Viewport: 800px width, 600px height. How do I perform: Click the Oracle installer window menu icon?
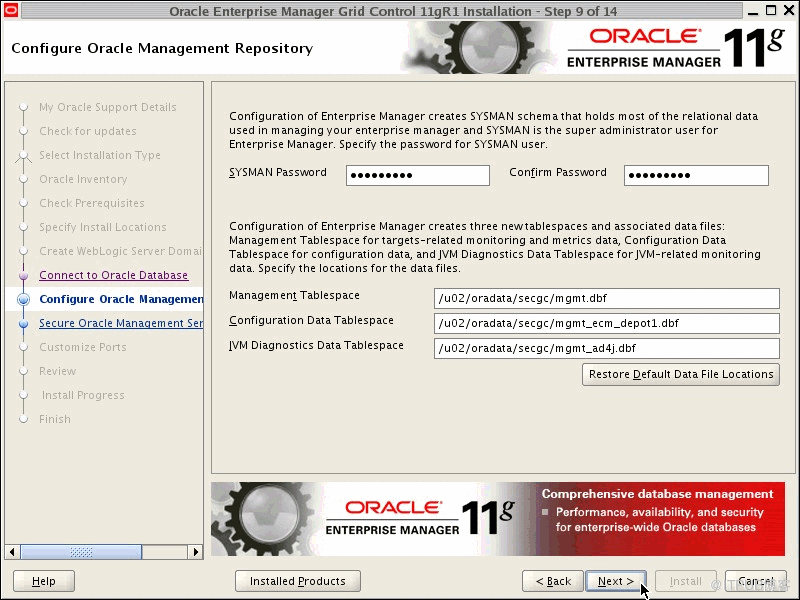11,10
